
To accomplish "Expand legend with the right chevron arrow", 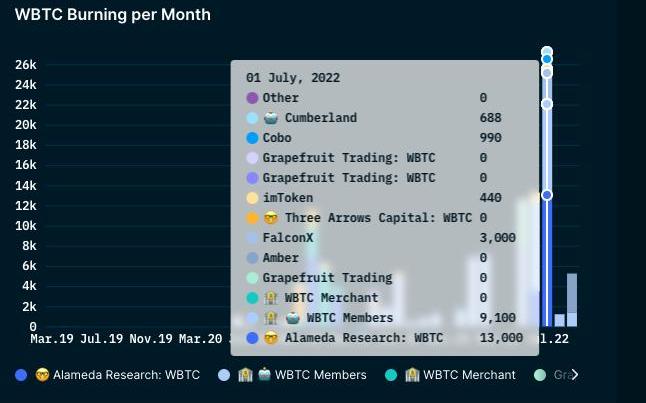I will click(574, 375).
